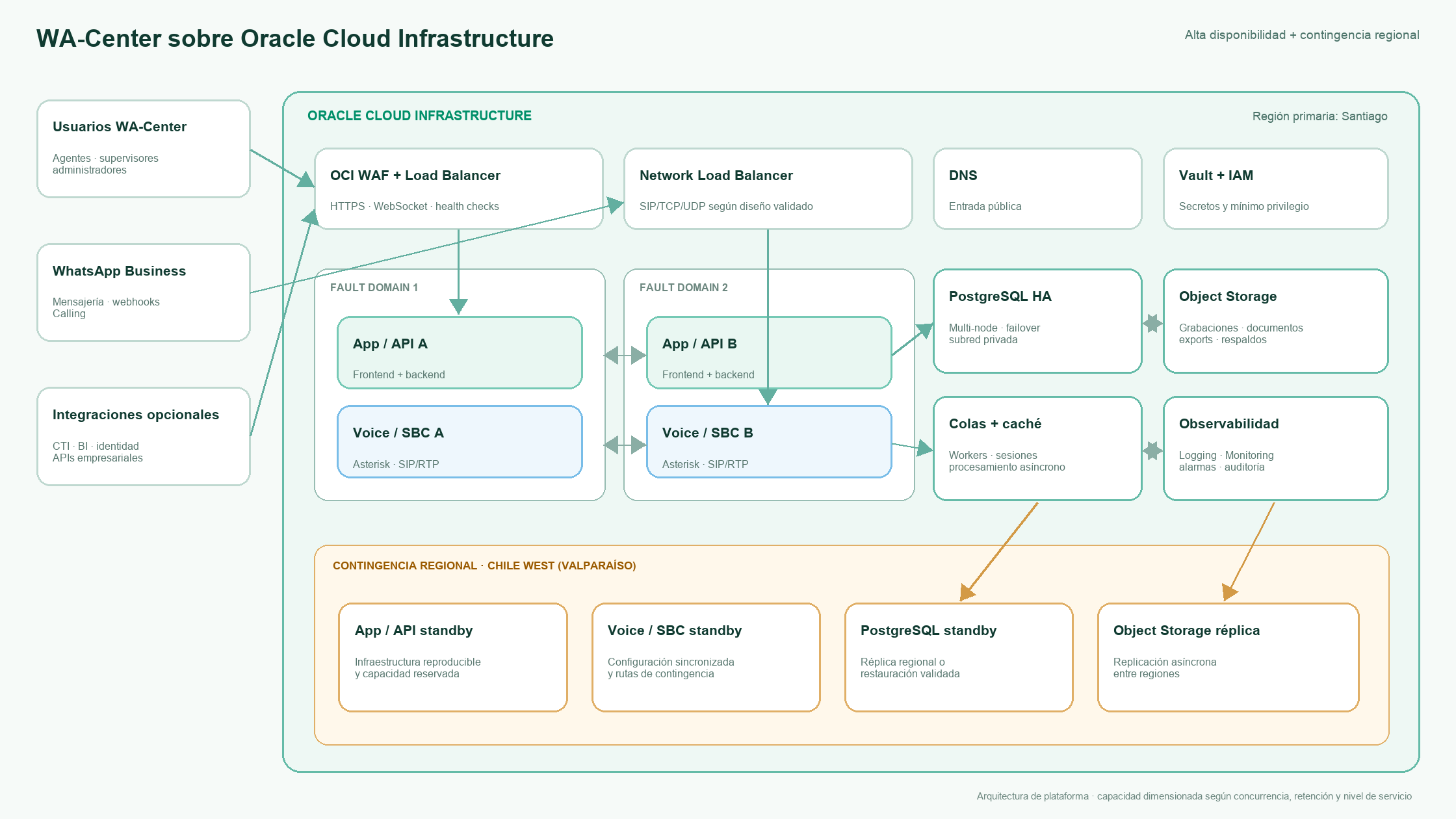The image size is (1456, 819).
Task: Click the App / API A node
Action: pos(460,353)
